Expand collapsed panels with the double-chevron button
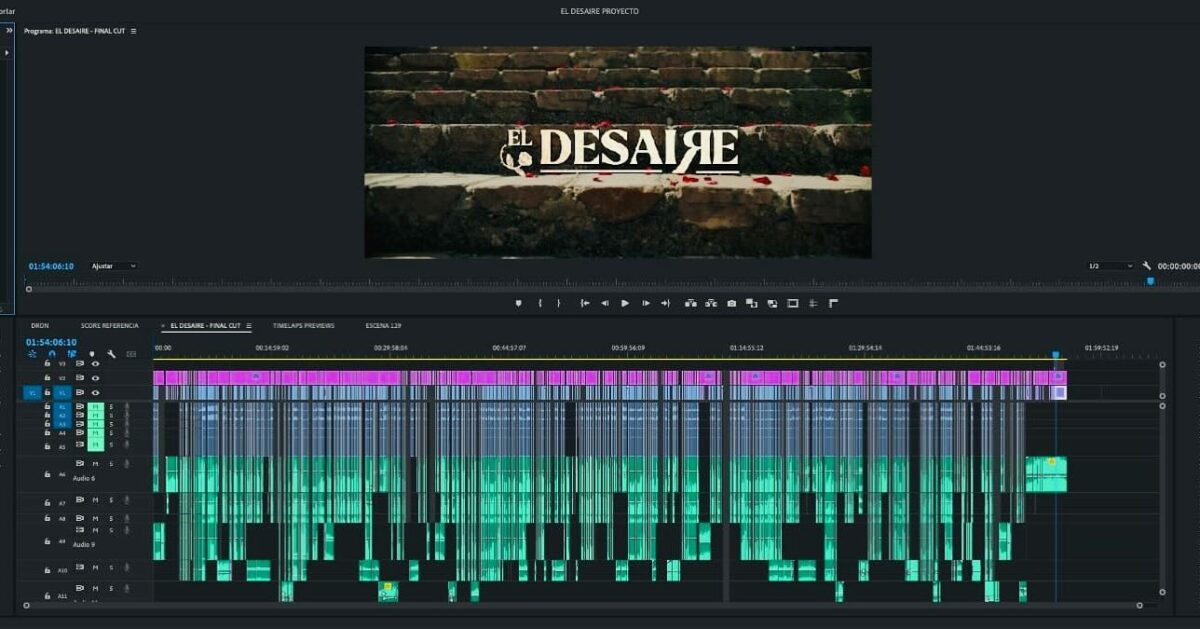The width and height of the screenshot is (1200, 629). coord(9,31)
